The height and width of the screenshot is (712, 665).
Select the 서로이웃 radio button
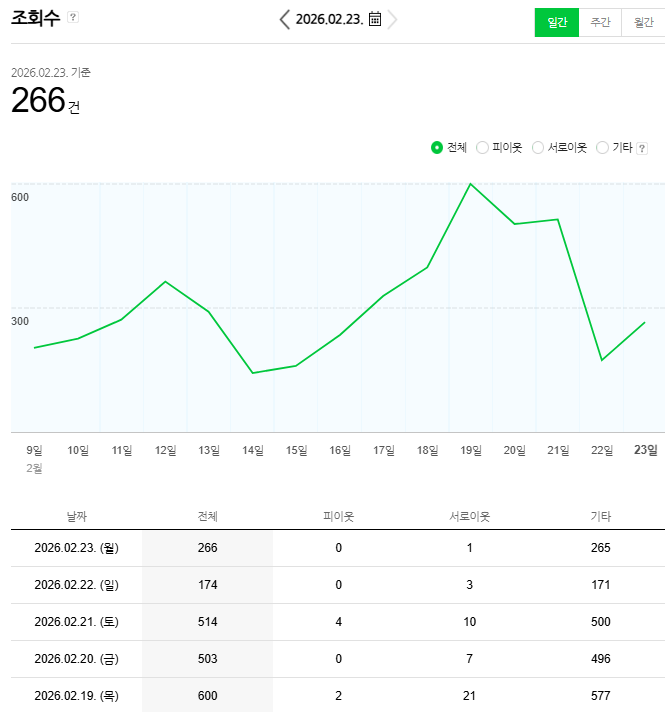pyautogui.click(x=538, y=148)
